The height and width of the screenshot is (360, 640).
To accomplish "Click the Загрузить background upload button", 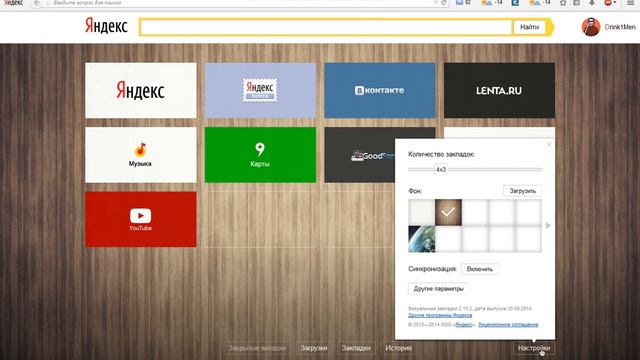I will [522, 191].
